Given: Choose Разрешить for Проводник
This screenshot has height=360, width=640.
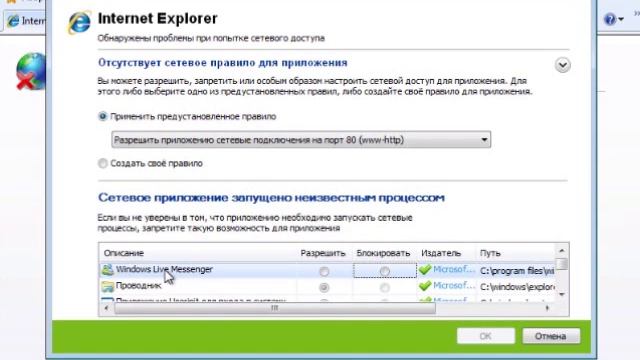Looking at the screenshot, I should (324, 288).
